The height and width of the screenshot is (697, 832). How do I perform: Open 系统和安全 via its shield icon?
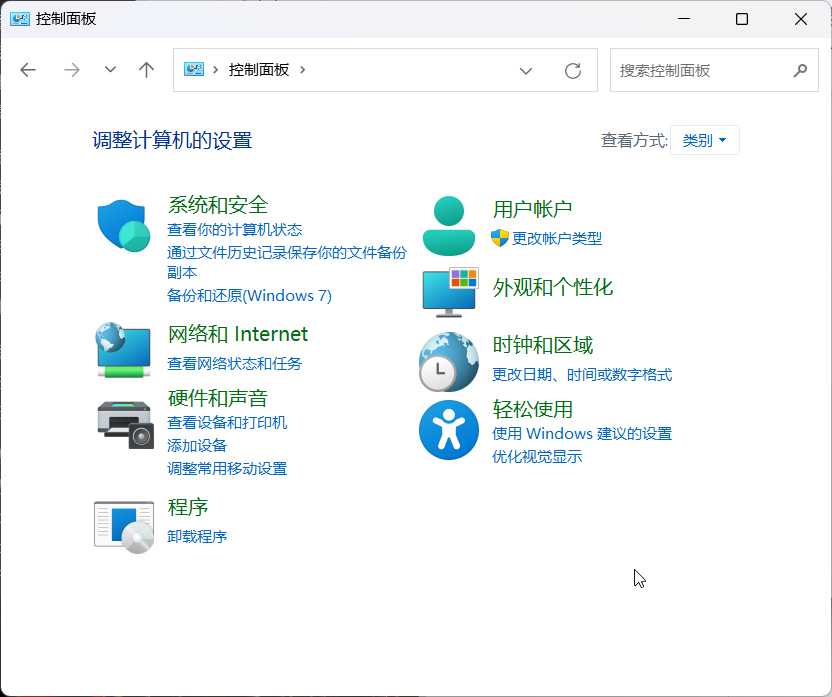122,224
